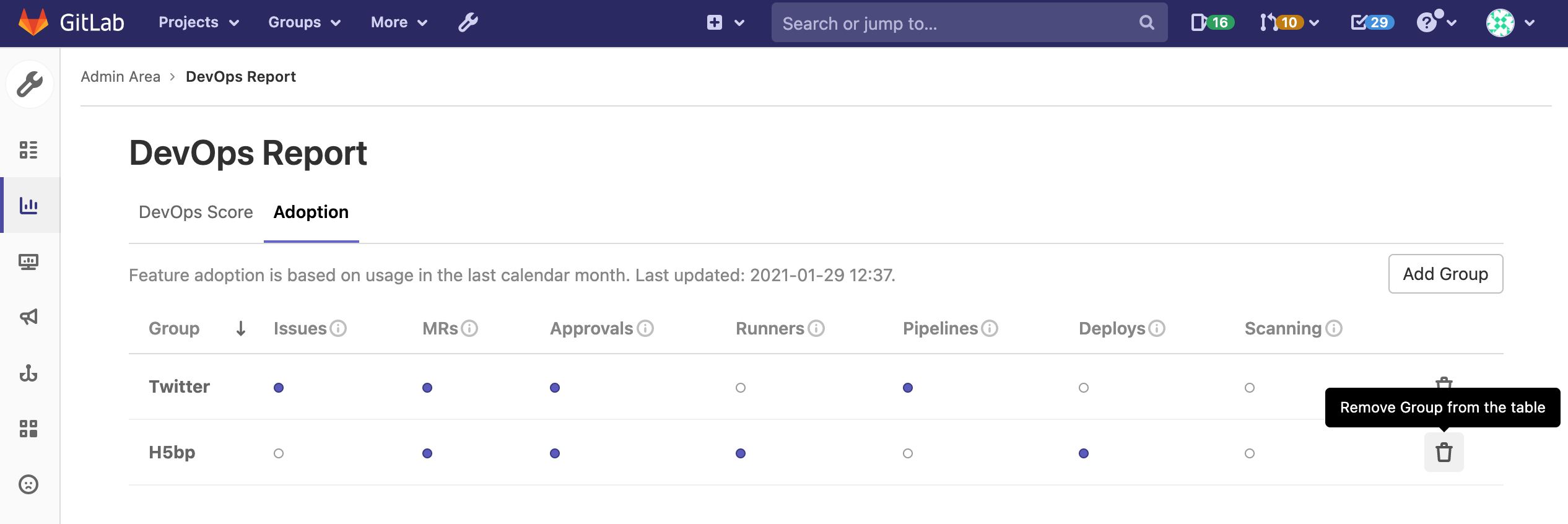Switch to the DevOps Score tab
The width and height of the screenshot is (1568, 524).
[x=196, y=212]
